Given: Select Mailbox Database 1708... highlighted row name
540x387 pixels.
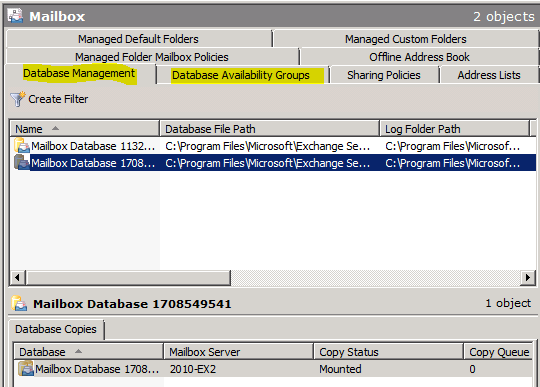Looking at the screenshot, I should click(93, 163).
